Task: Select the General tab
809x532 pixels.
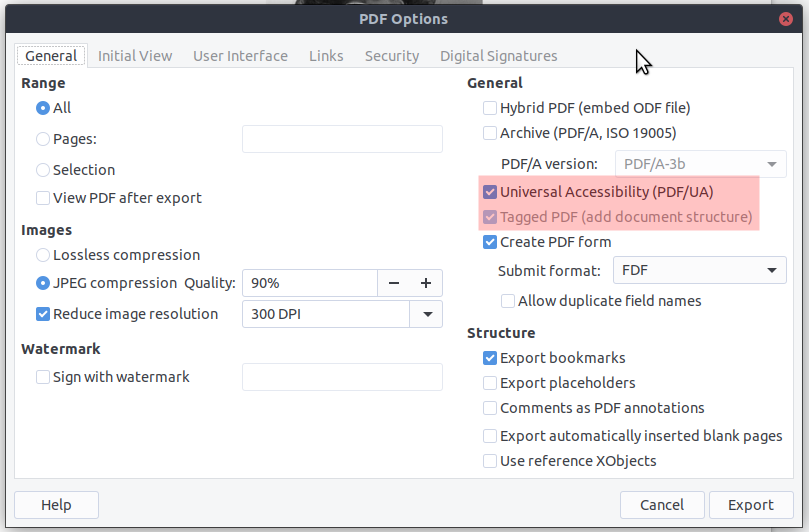Action: (x=51, y=56)
